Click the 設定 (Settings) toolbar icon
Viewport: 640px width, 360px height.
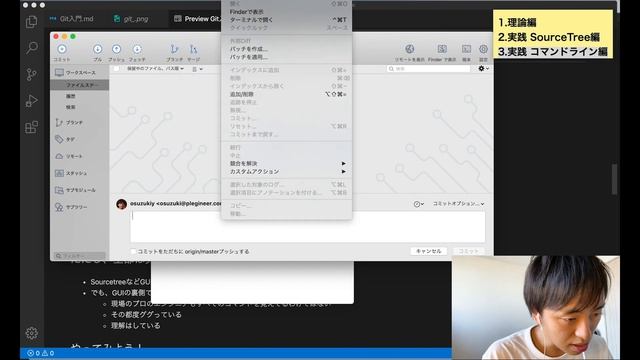click(x=483, y=49)
